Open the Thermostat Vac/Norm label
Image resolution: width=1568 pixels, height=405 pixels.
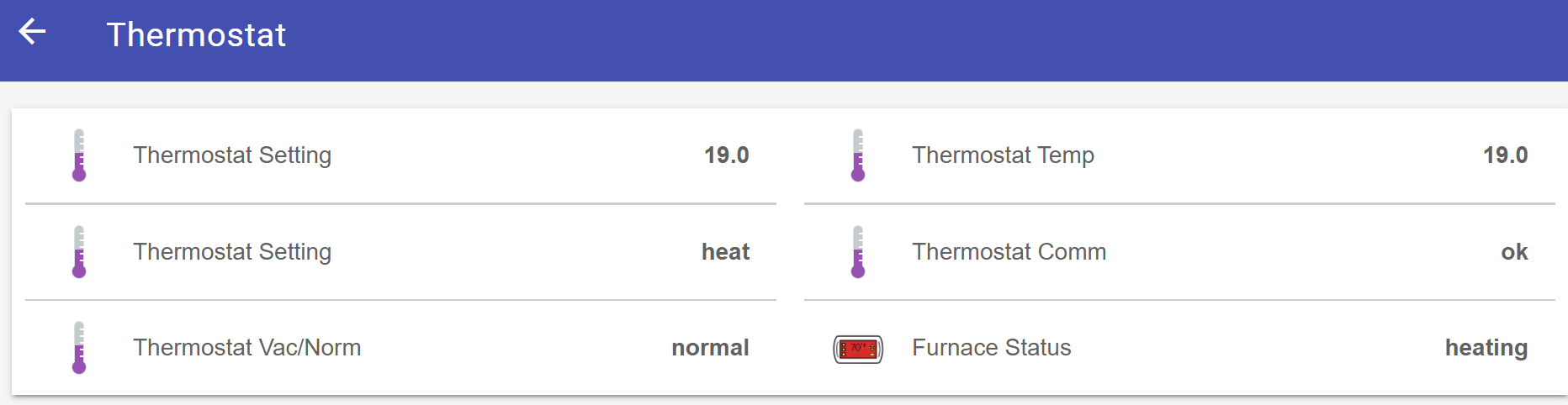click(x=246, y=348)
